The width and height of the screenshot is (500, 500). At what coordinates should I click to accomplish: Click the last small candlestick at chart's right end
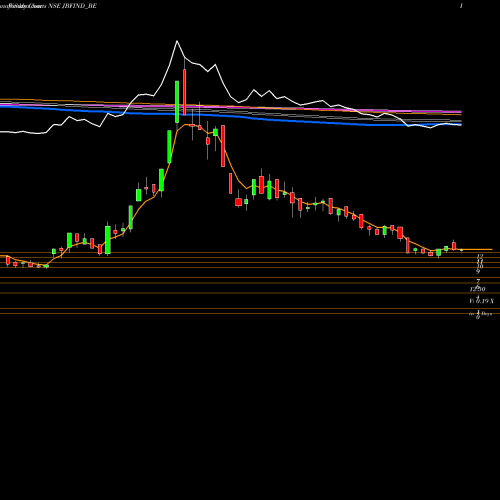coord(462,250)
